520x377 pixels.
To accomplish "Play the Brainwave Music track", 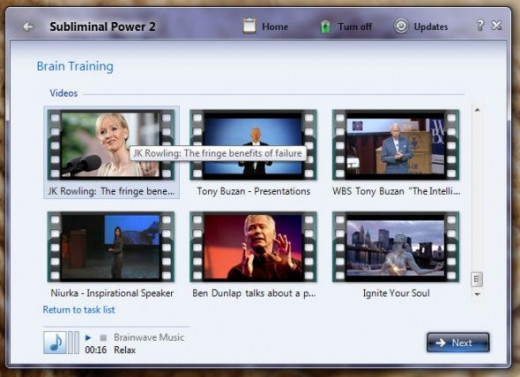I will click(x=88, y=338).
